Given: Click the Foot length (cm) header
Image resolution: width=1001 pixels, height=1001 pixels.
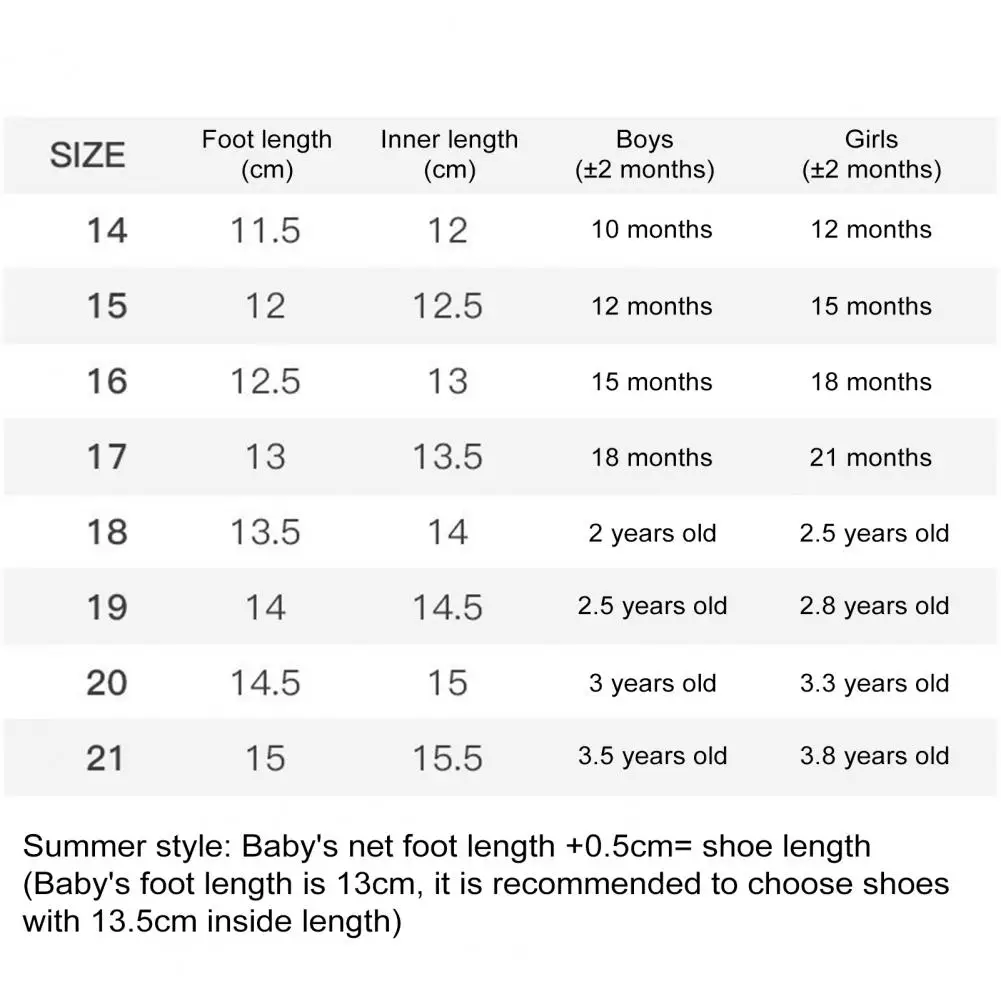Looking at the screenshot, I should [x=266, y=154].
